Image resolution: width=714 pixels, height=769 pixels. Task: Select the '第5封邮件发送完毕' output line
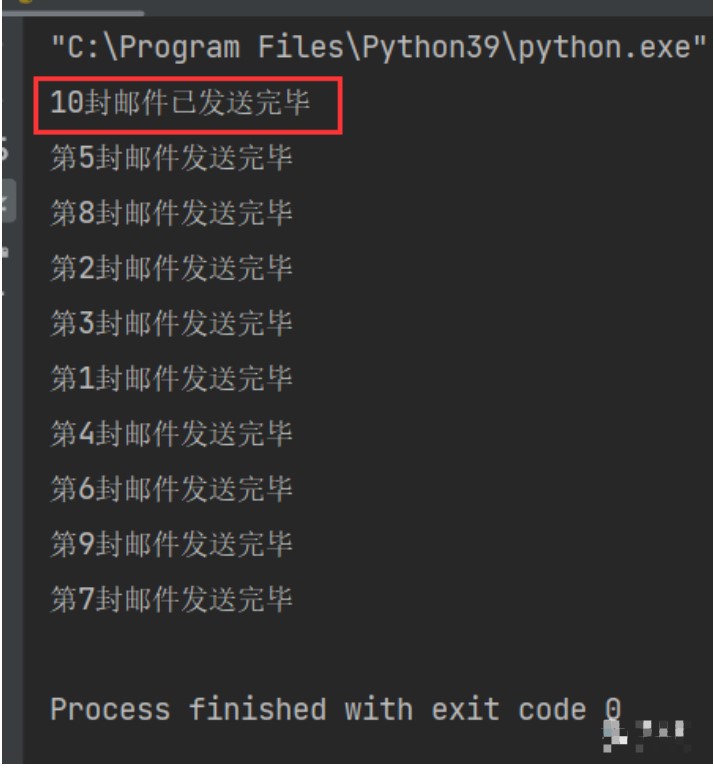pos(171,158)
